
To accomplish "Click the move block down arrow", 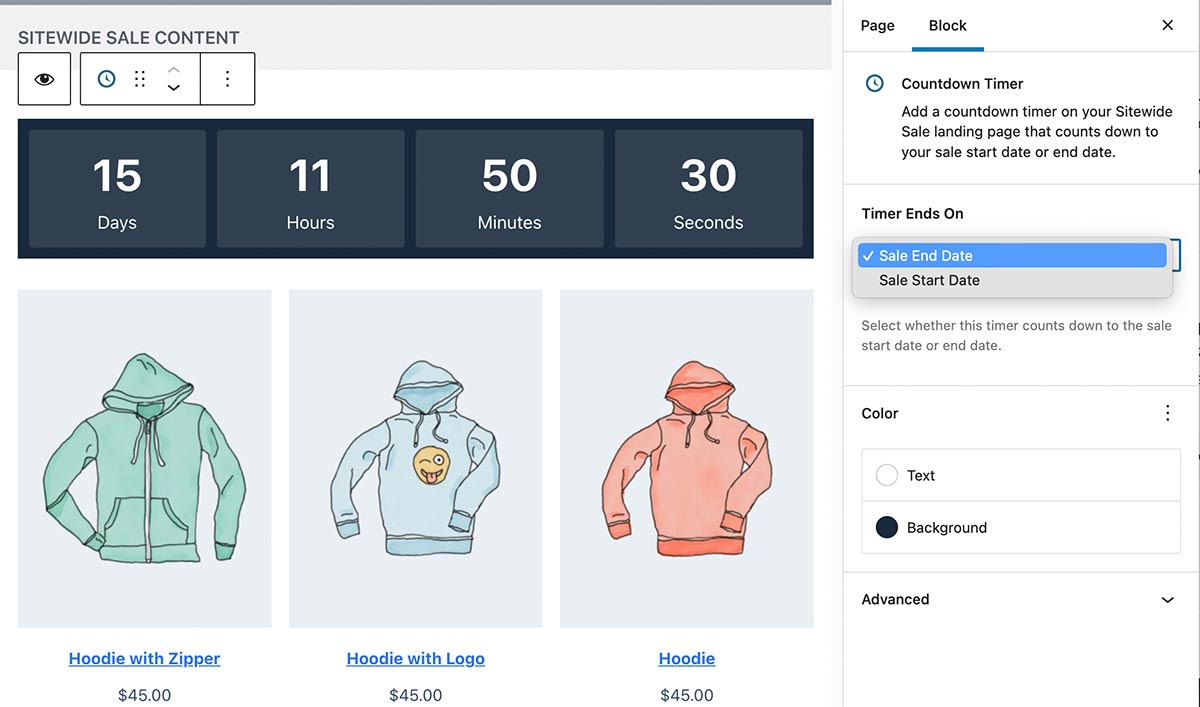I will pyautogui.click(x=173, y=86).
